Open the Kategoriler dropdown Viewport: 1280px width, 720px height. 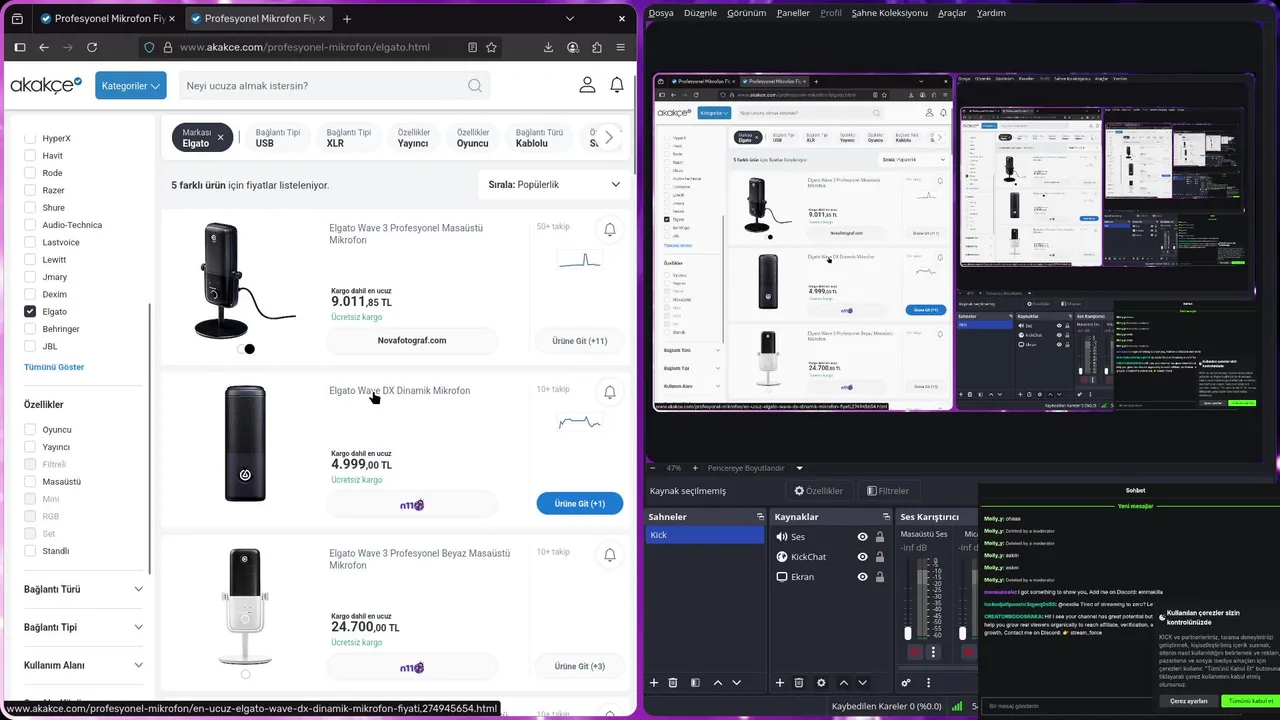pos(131,86)
